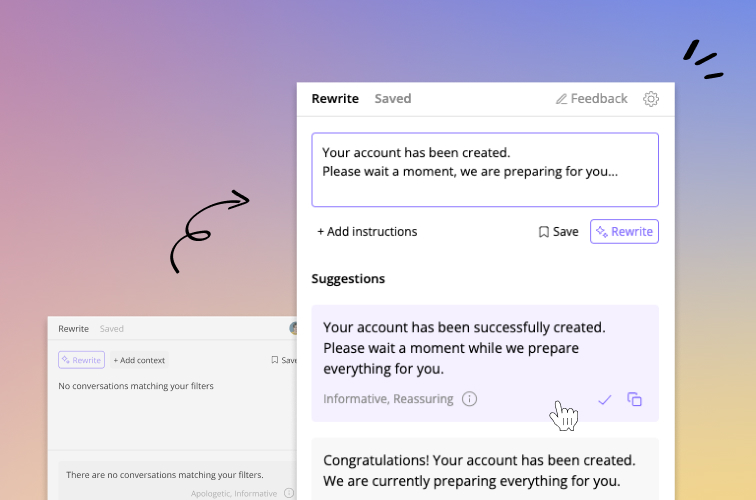Show info for Informative, Reassuring tone
This screenshot has height=500, width=756.
click(469, 399)
